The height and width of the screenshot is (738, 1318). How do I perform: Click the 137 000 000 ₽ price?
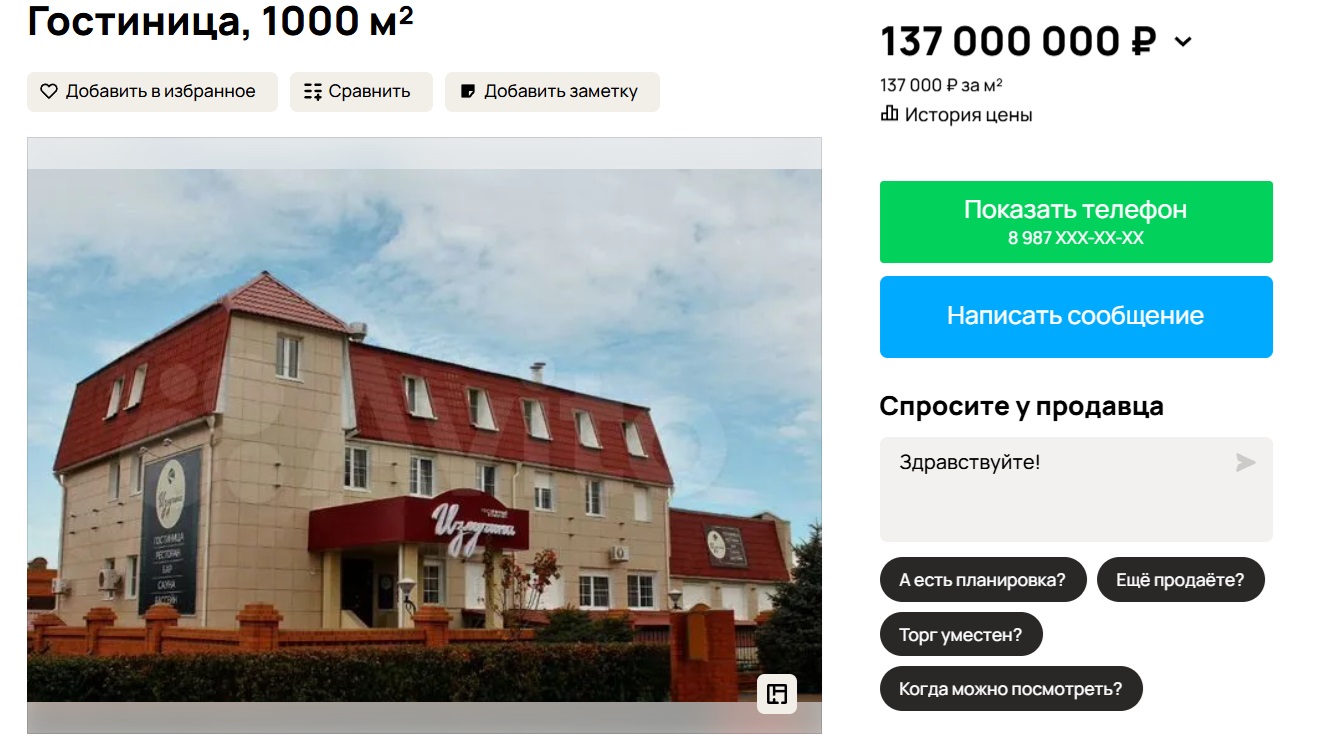[x=1018, y=42]
